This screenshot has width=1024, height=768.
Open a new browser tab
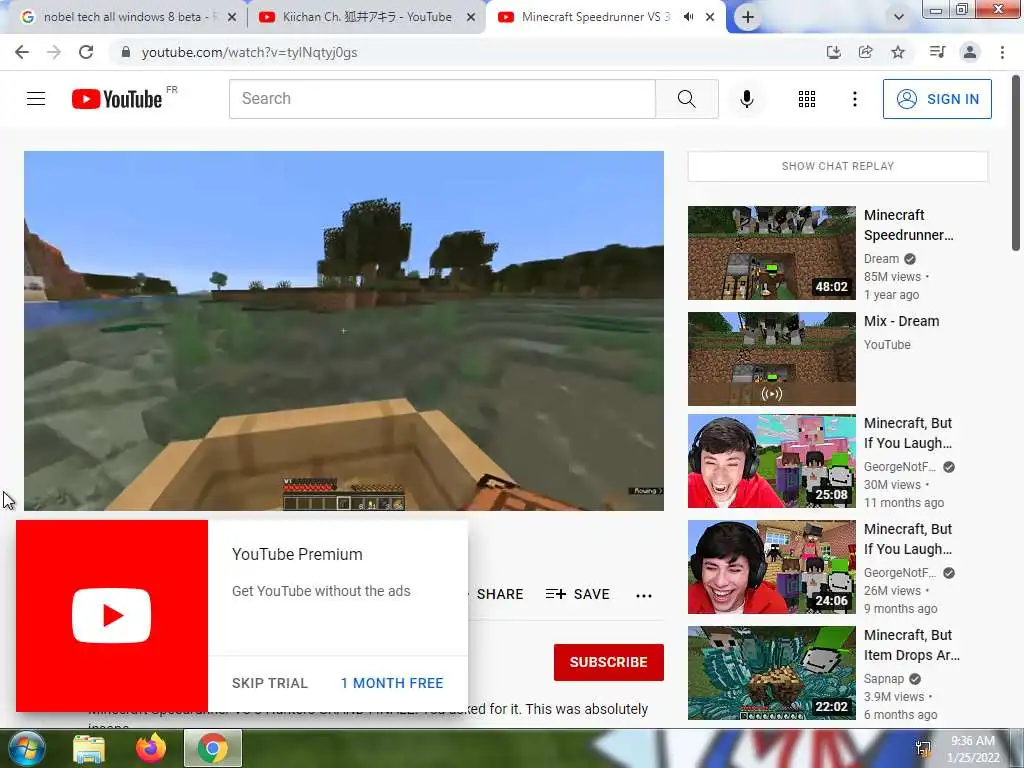[x=748, y=17]
